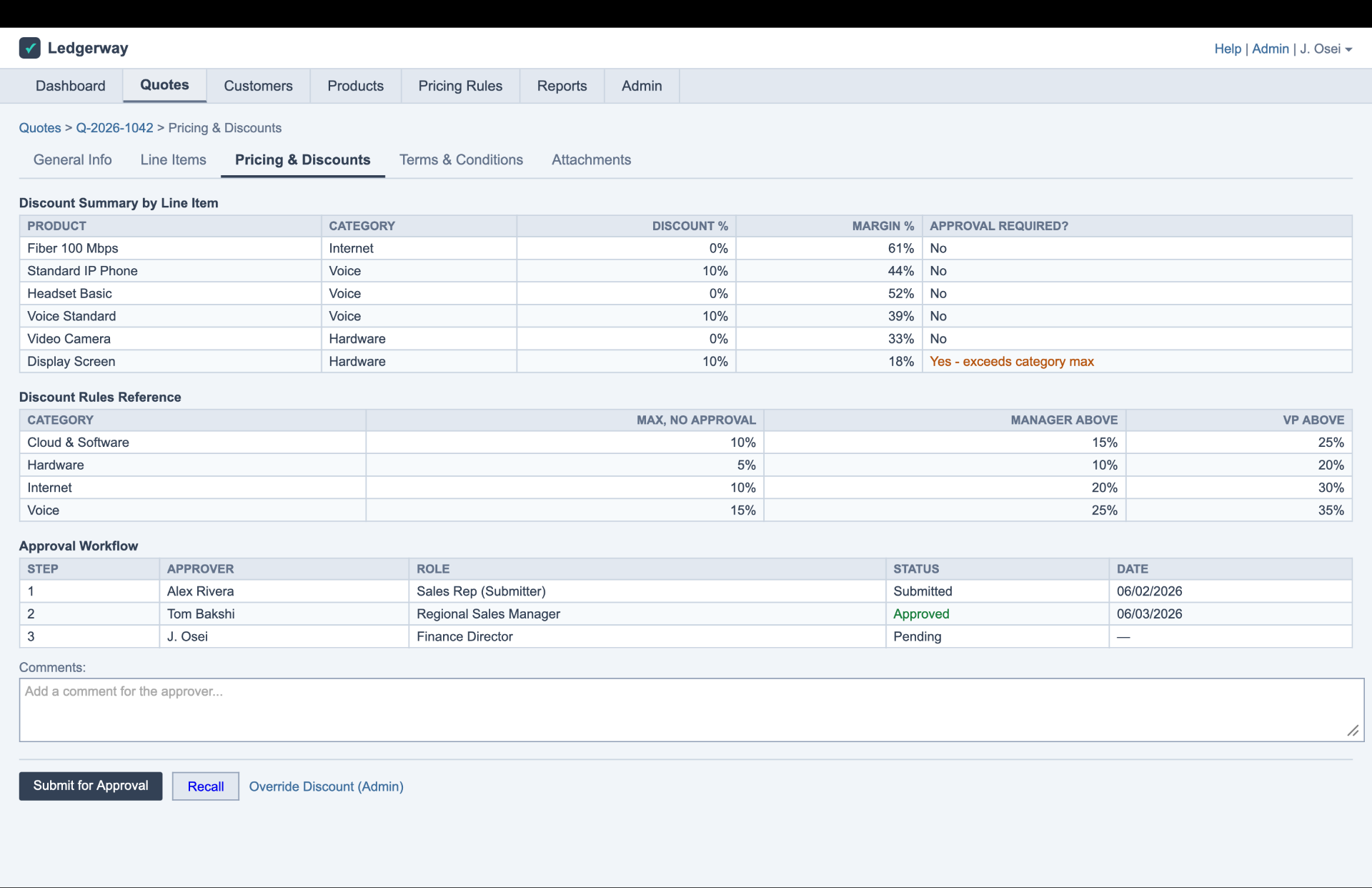Click the Pending status cell

point(997,636)
